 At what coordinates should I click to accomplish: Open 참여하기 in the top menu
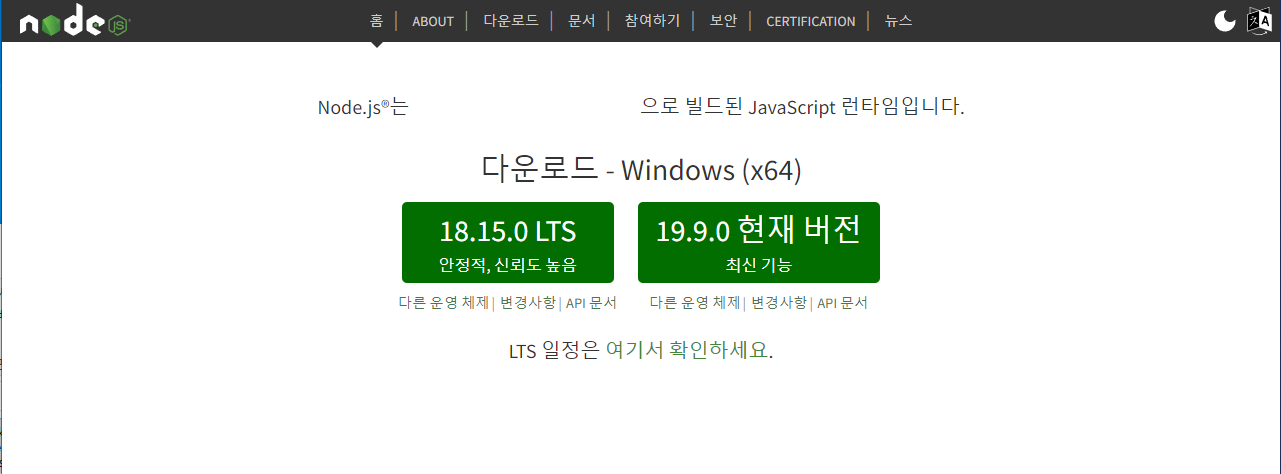(x=652, y=21)
